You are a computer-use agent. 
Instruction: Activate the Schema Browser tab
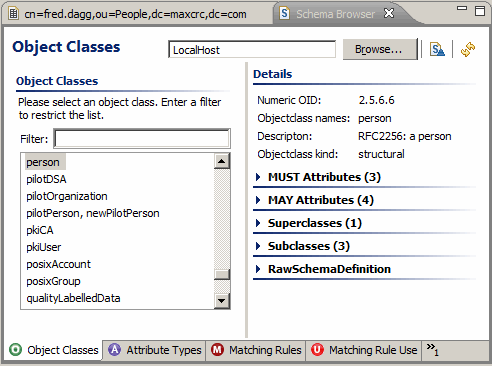point(336,14)
